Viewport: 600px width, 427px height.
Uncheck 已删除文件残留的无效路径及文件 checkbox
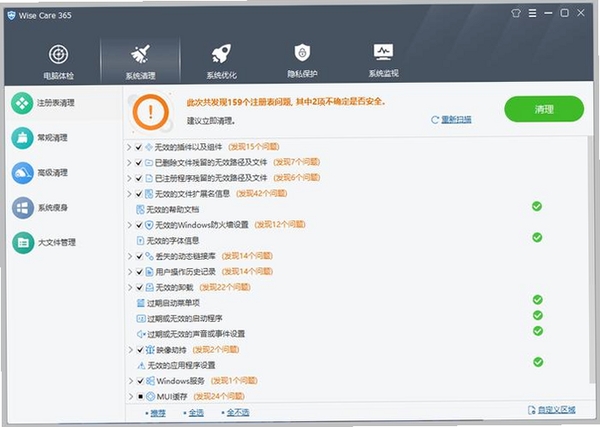coord(139,163)
